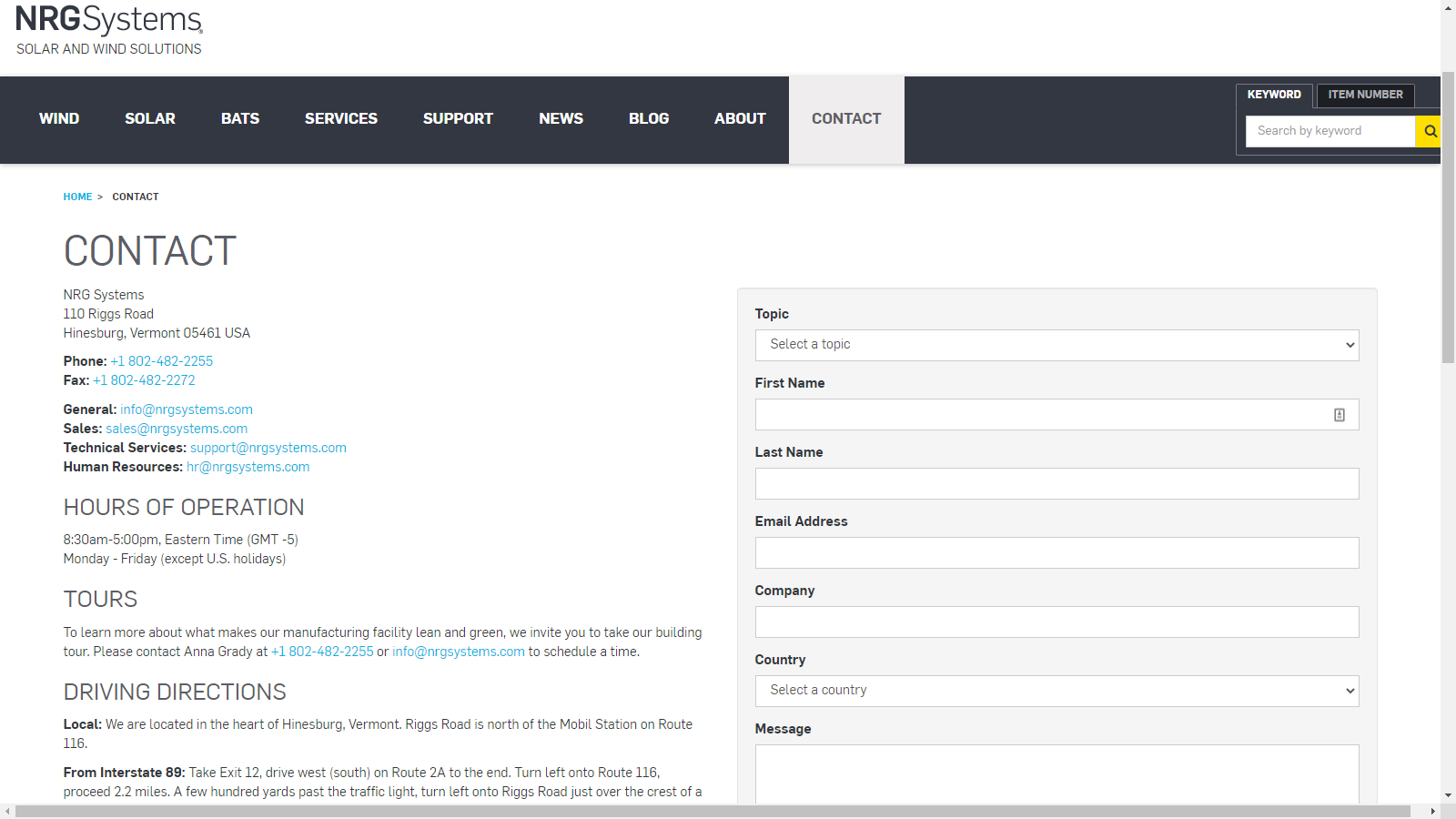Click the phone number +1 802-482-2255 under address
The height and width of the screenshot is (819, 1456).
click(x=162, y=361)
